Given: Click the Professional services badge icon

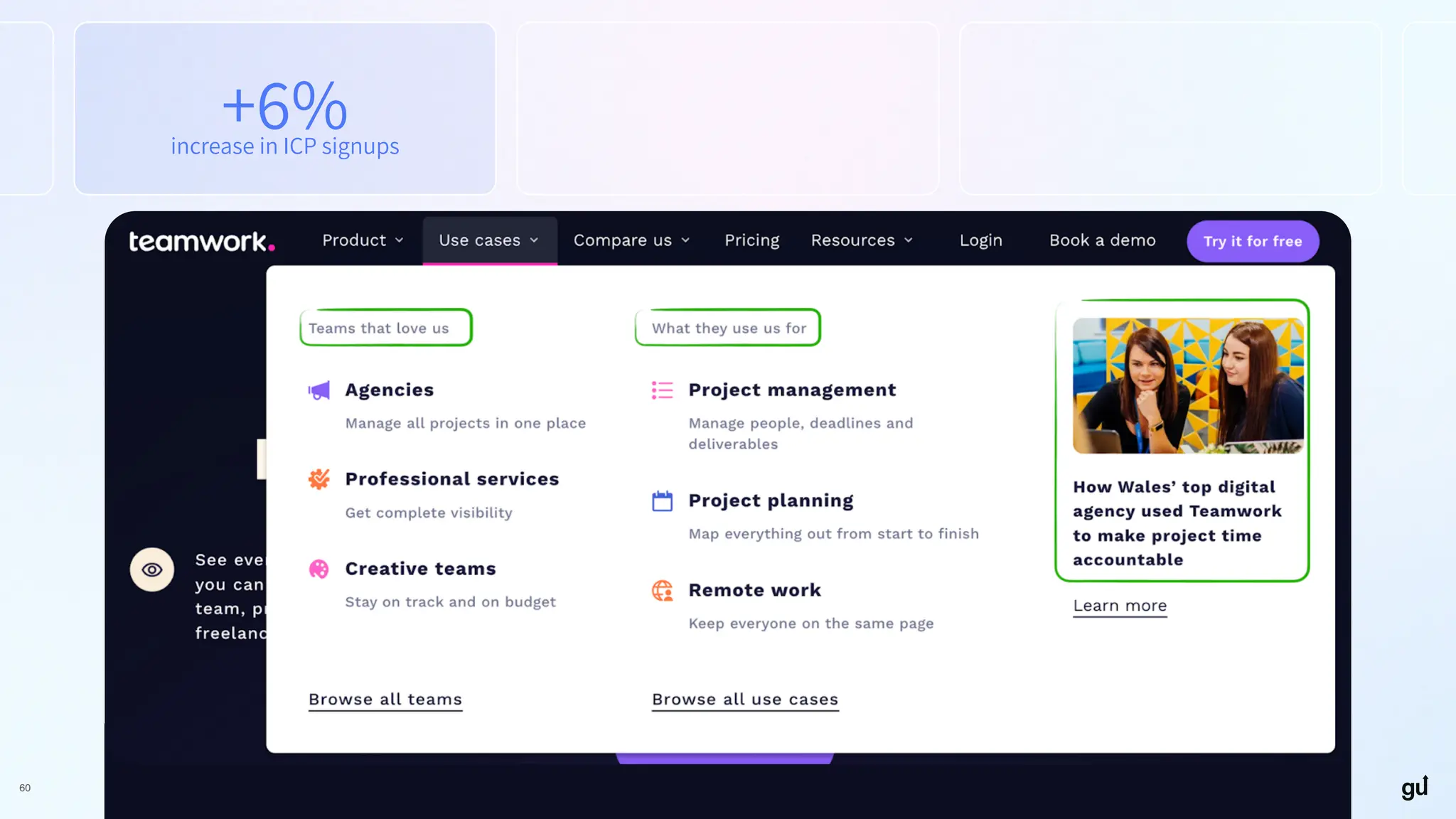Looking at the screenshot, I should click(x=319, y=479).
